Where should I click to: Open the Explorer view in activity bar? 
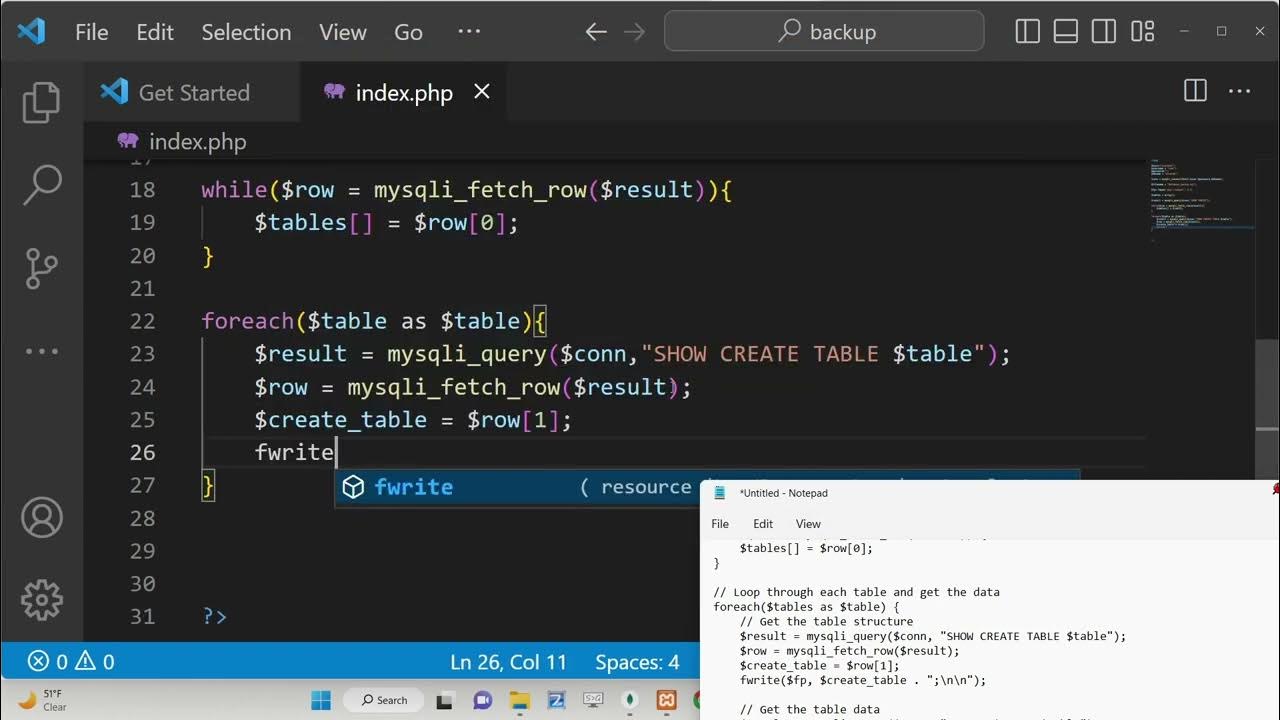pyautogui.click(x=41, y=102)
